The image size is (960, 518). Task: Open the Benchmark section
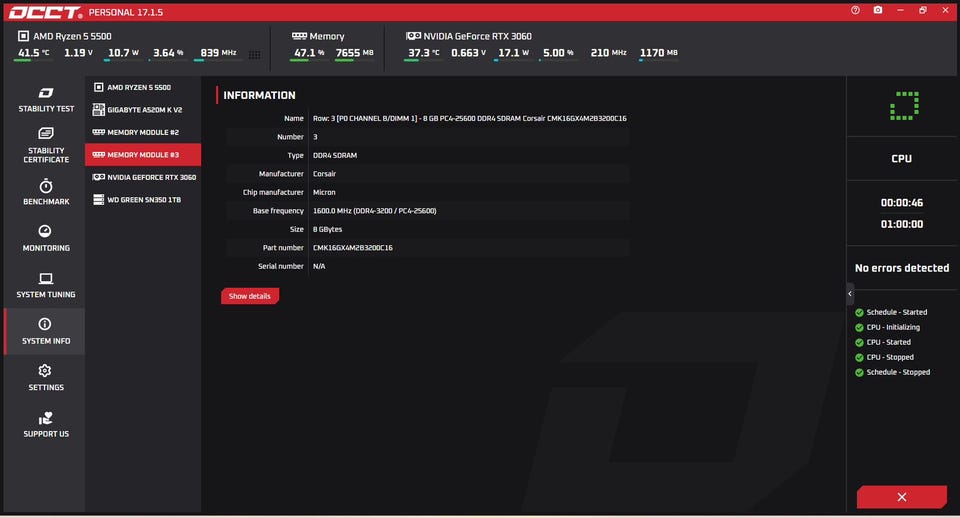coord(46,192)
